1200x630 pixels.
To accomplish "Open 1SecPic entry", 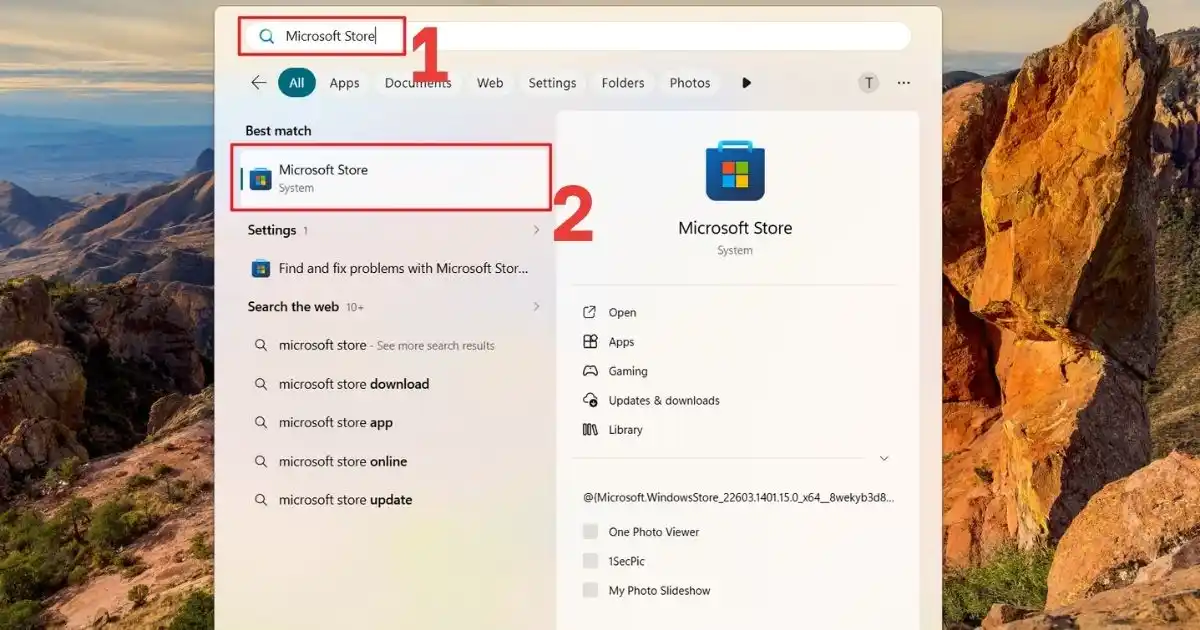I will click(629, 561).
